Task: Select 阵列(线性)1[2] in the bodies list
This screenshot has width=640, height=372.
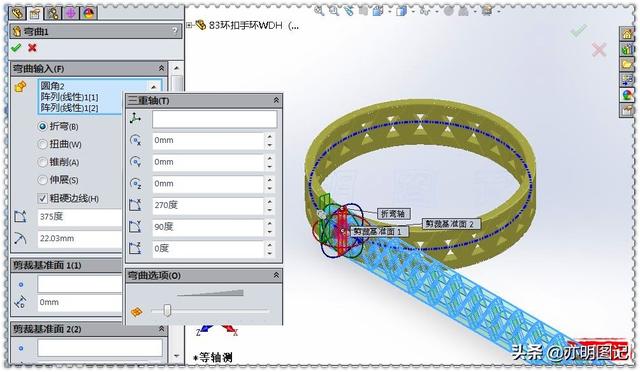Action: 69,108
